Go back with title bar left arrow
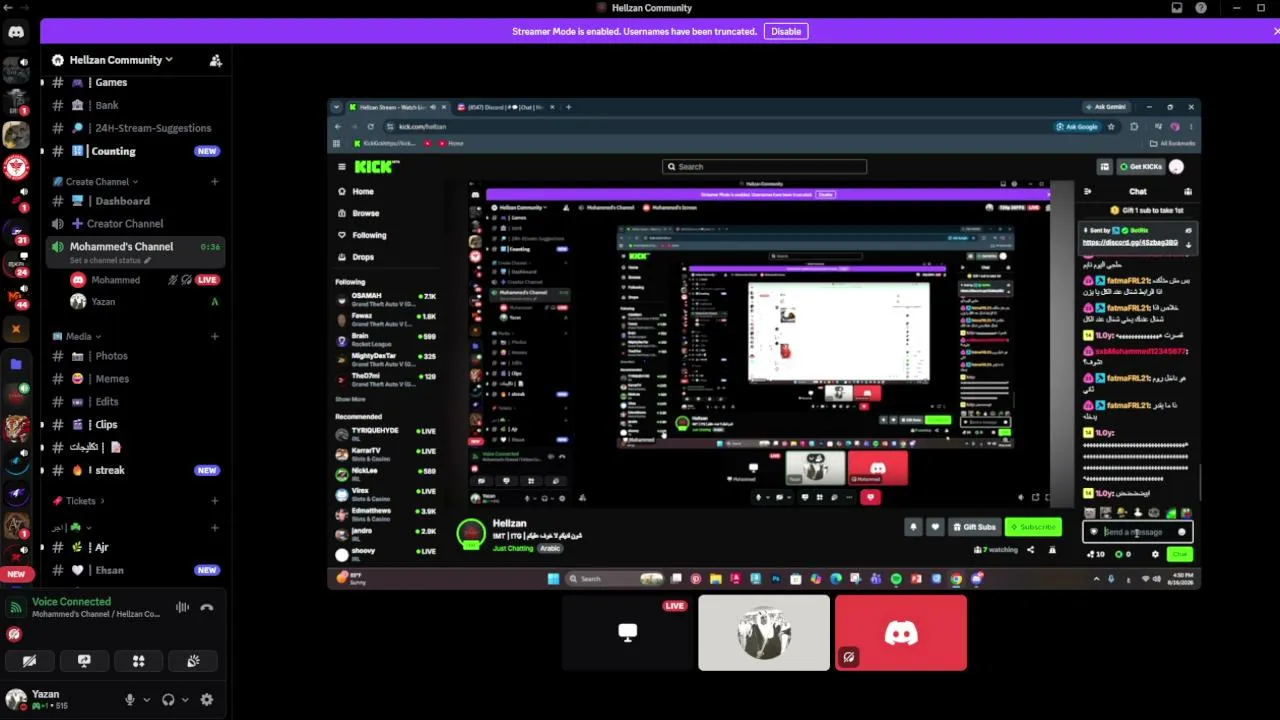The width and height of the screenshot is (1280, 720). [9, 8]
